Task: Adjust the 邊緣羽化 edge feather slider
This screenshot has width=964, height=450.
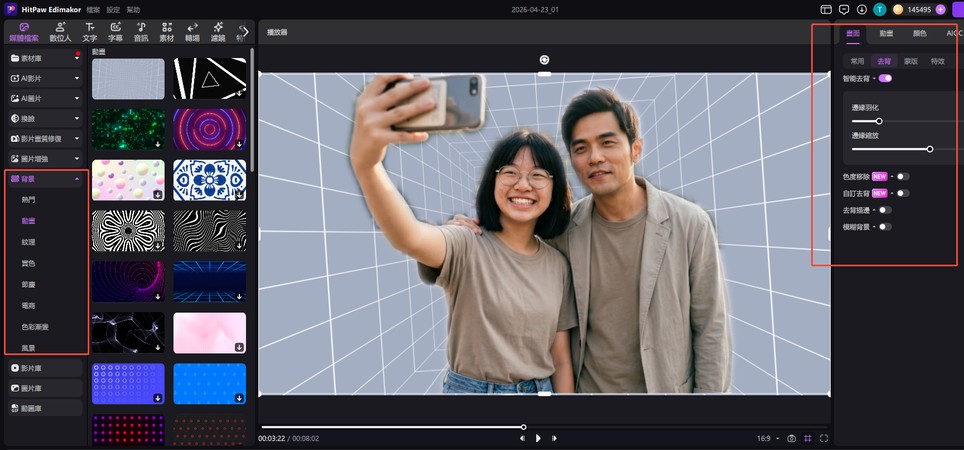Action: pos(879,121)
